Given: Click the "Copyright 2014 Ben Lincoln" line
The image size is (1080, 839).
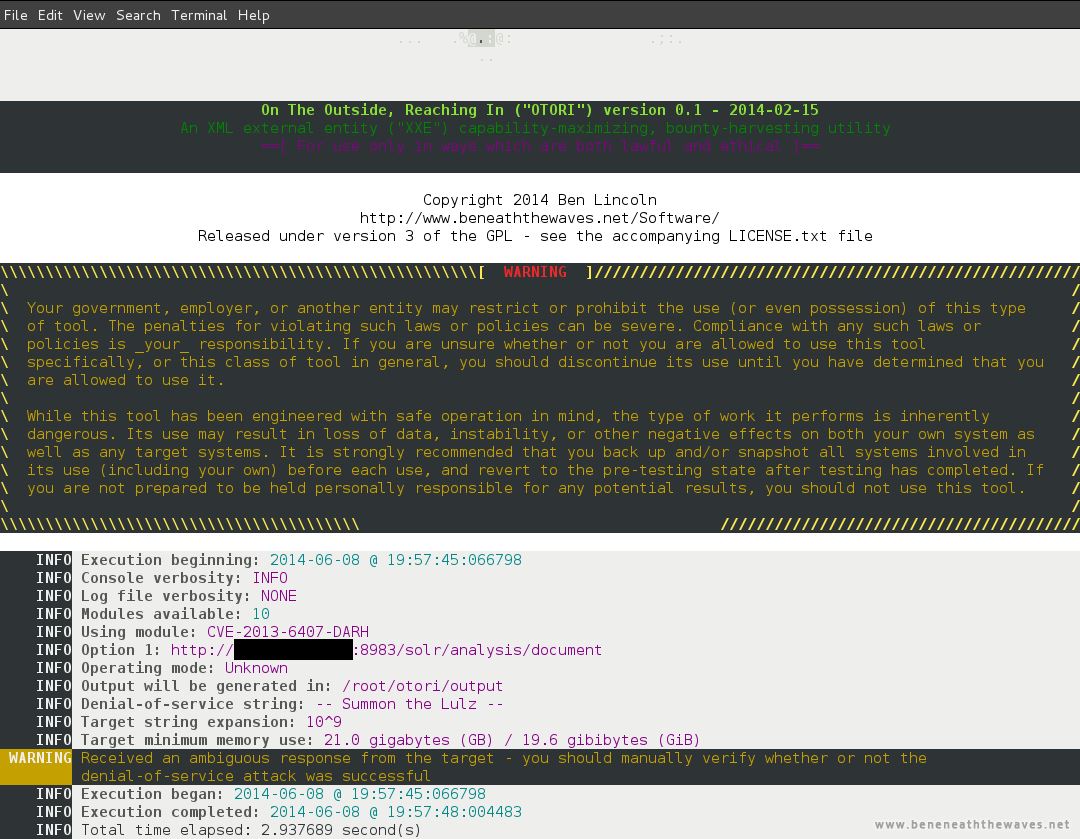Looking at the screenshot, I should 540,200.
